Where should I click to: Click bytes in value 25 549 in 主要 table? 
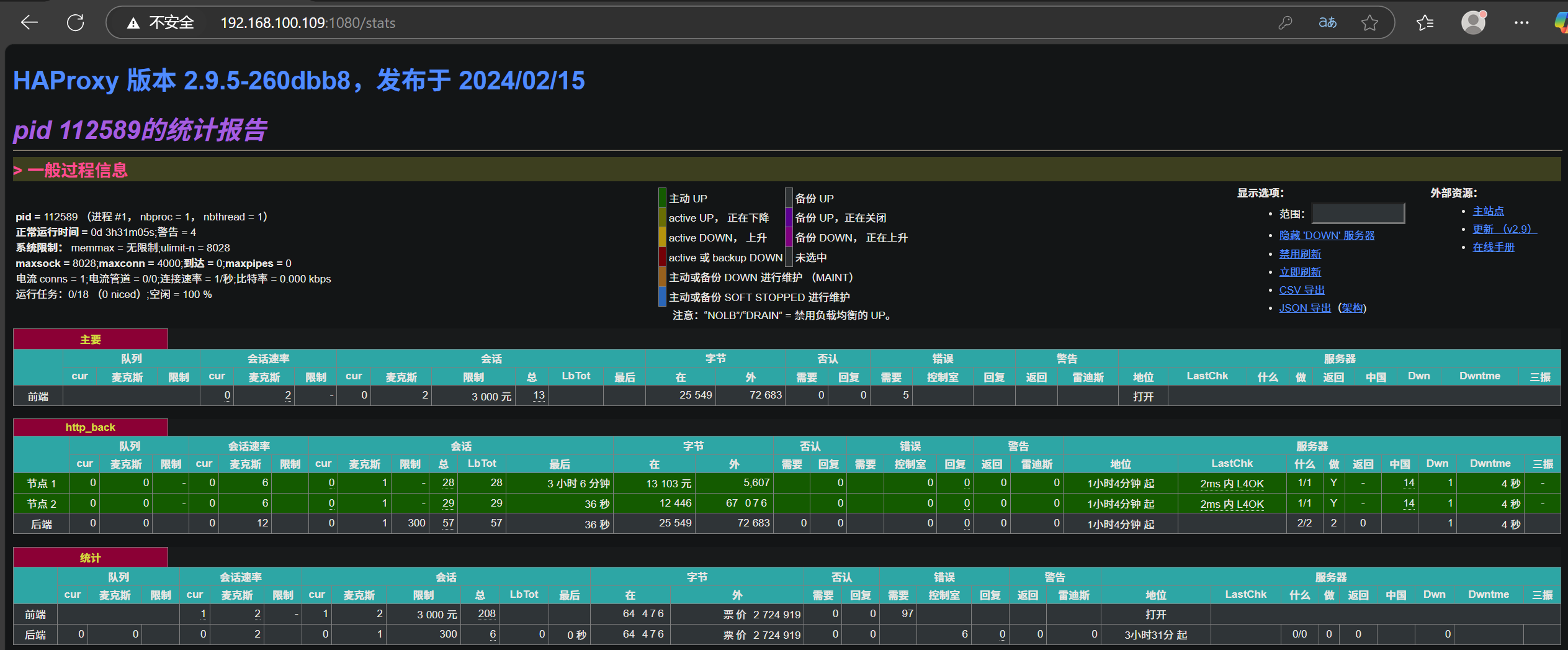click(x=696, y=395)
